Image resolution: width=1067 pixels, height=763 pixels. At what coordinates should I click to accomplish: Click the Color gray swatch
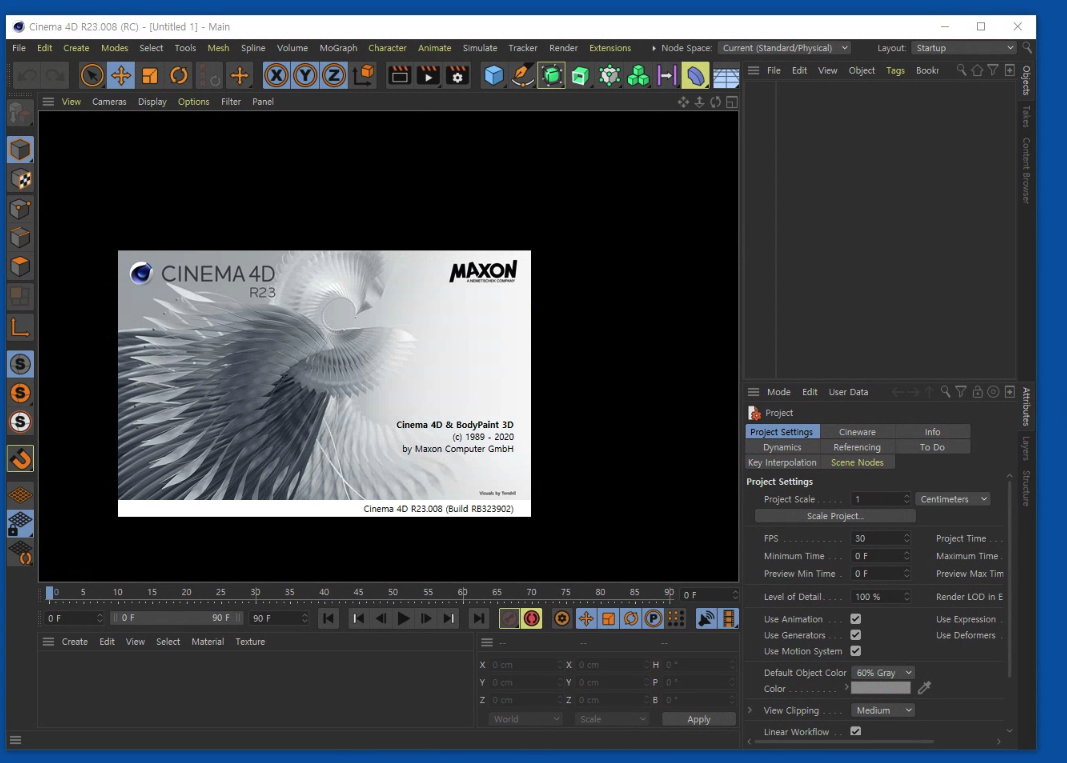[881, 687]
